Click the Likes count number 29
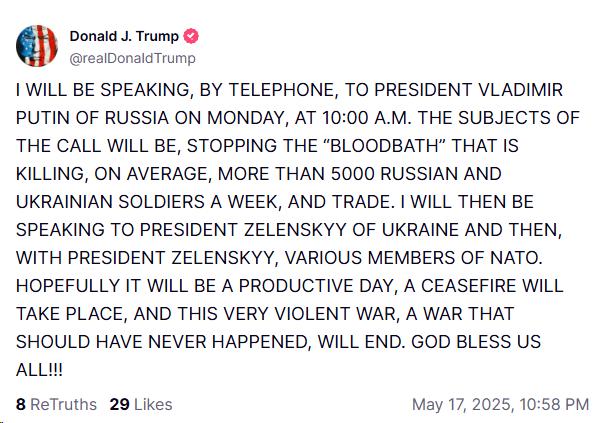The width and height of the screenshot is (597, 423). coord(120,404)
